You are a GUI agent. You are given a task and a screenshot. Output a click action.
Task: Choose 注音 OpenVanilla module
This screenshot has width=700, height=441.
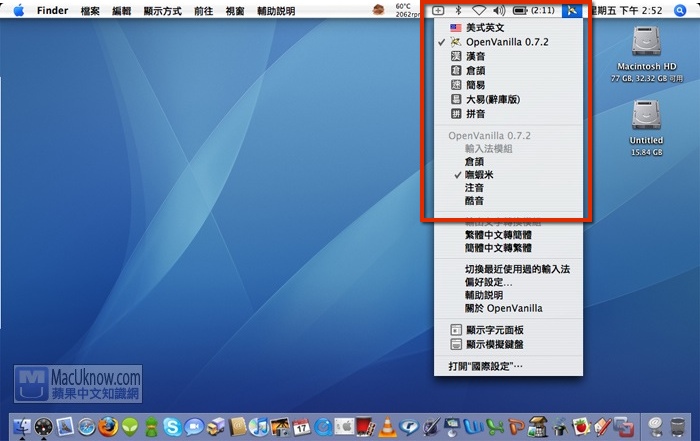(x=508, y=188)
